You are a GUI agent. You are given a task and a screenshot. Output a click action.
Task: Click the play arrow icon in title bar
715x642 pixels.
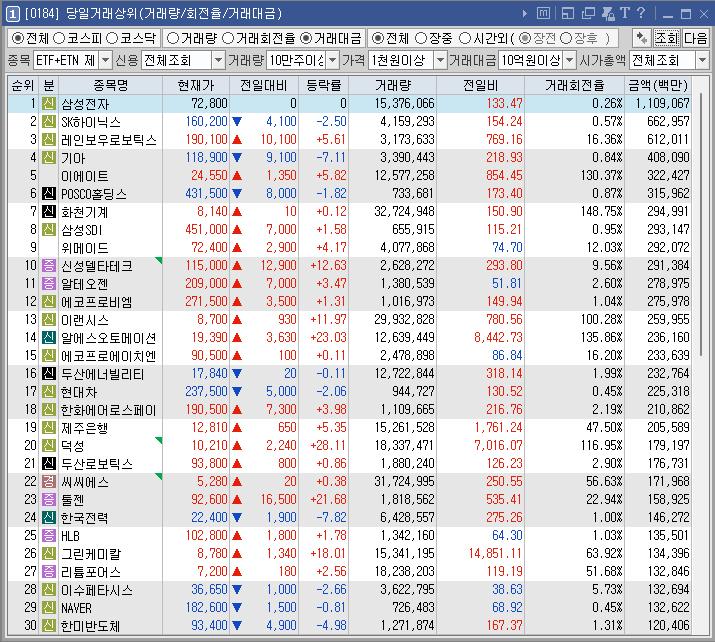coord(525,14)
